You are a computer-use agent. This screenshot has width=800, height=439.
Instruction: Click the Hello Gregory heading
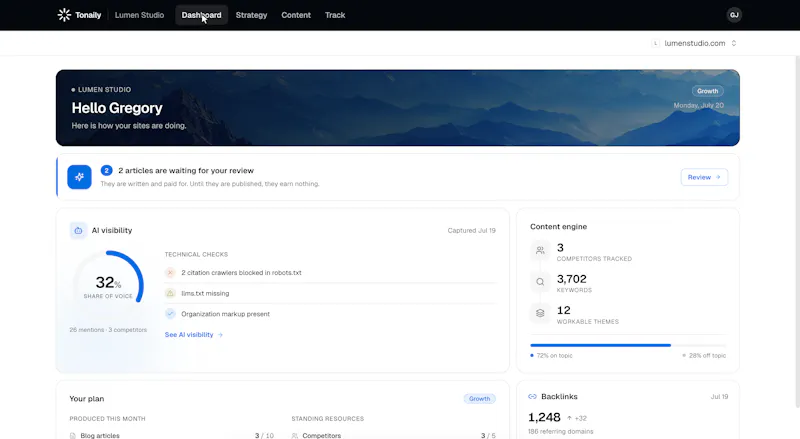click(117, 108)
